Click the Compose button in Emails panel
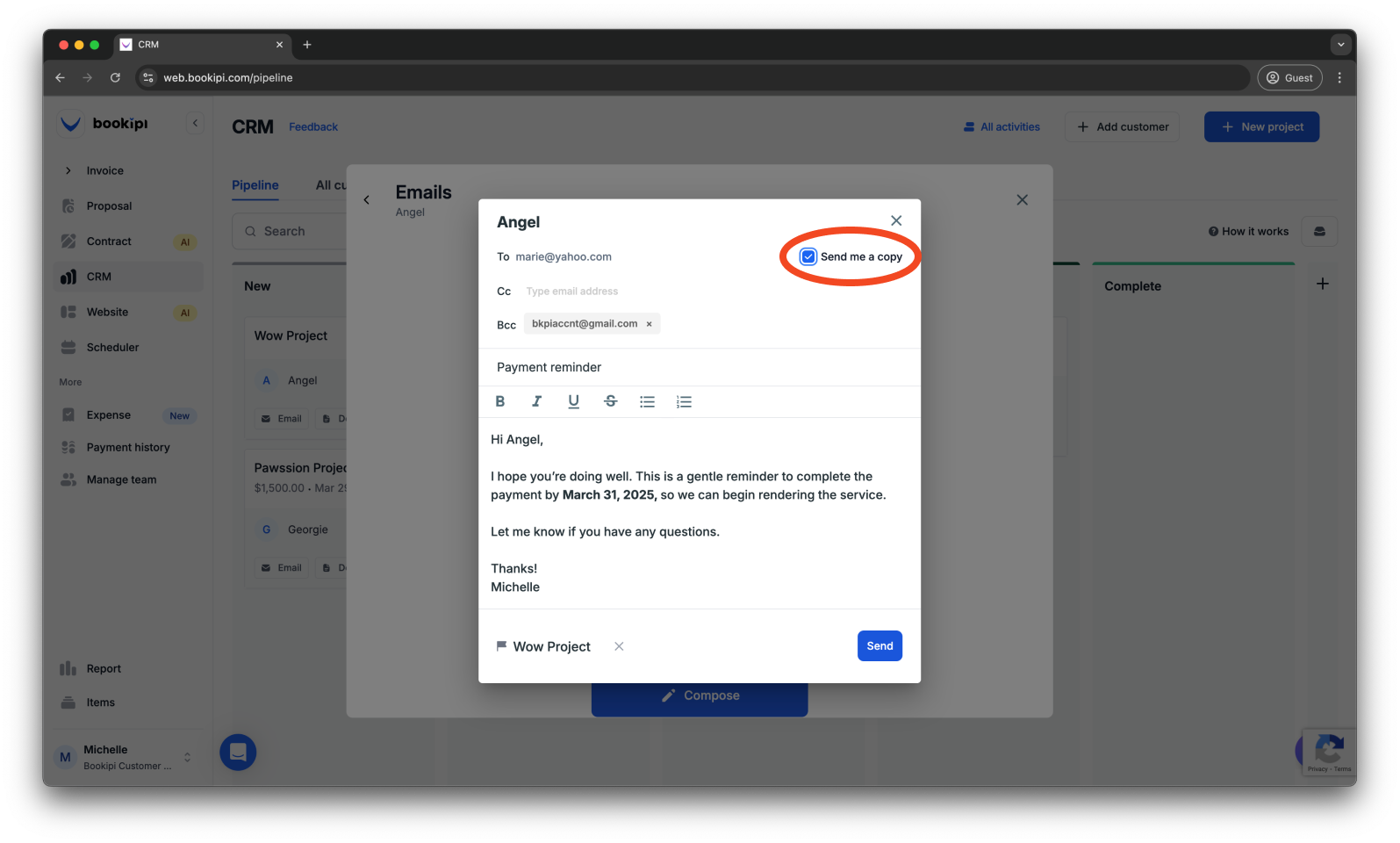This screenshot has height=843, width=1400. click(x=700, y=695)
